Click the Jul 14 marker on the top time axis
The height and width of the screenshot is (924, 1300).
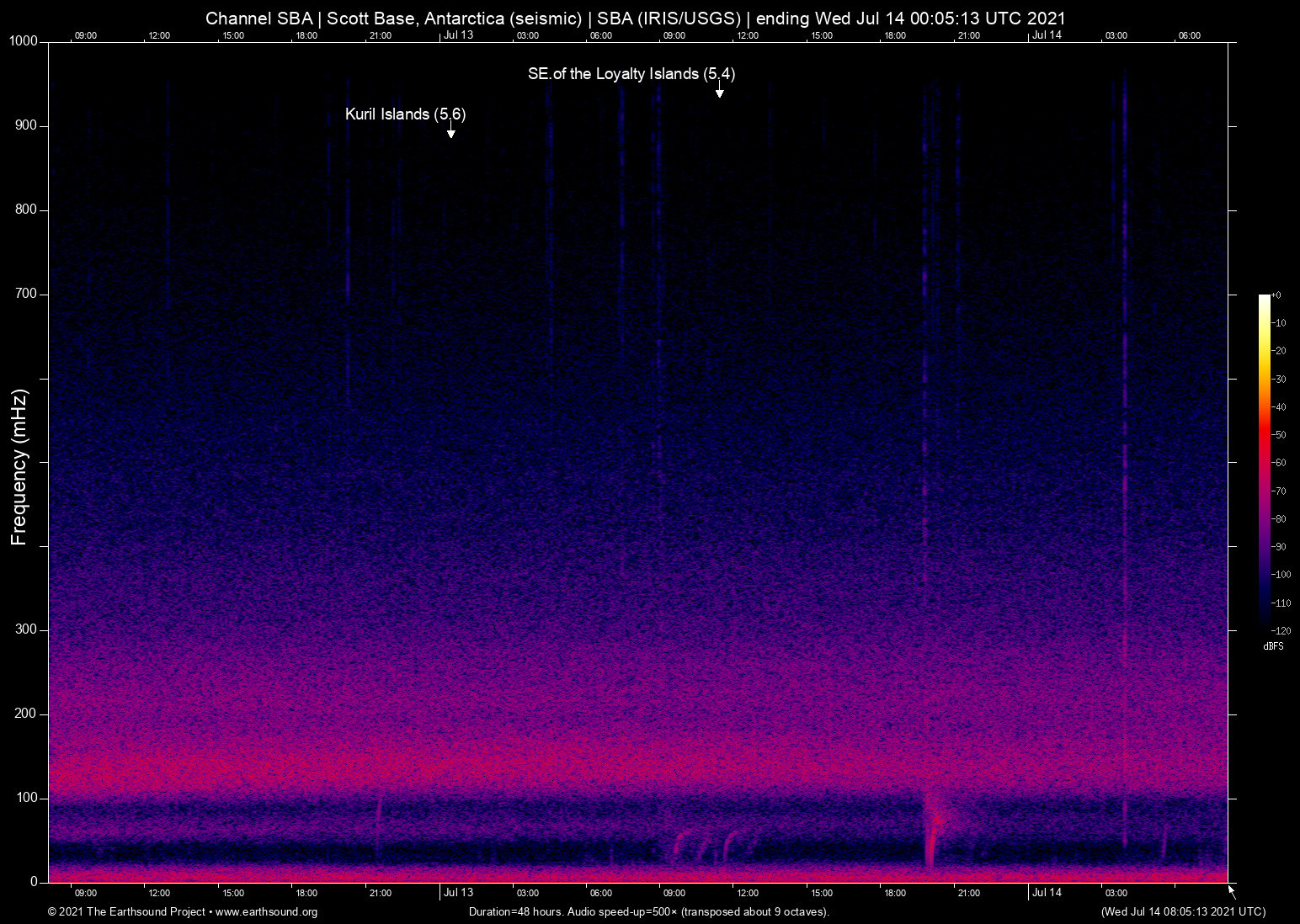point(1047,35)
